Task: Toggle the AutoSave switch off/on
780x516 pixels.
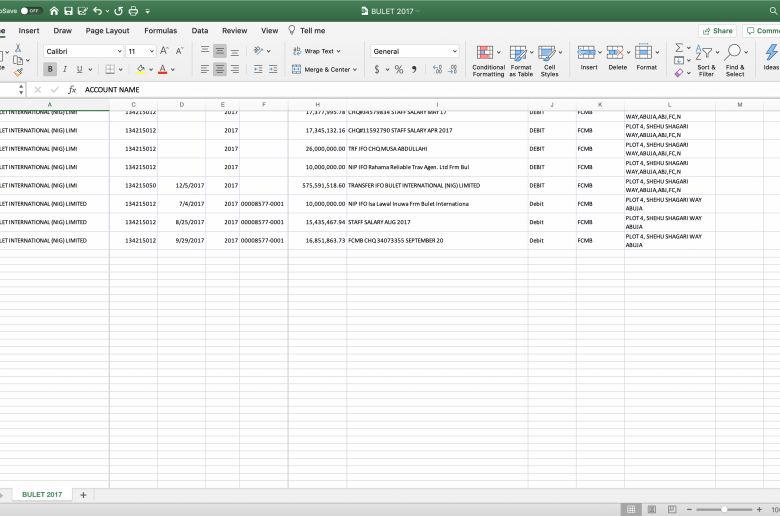Action: point(31,10)
